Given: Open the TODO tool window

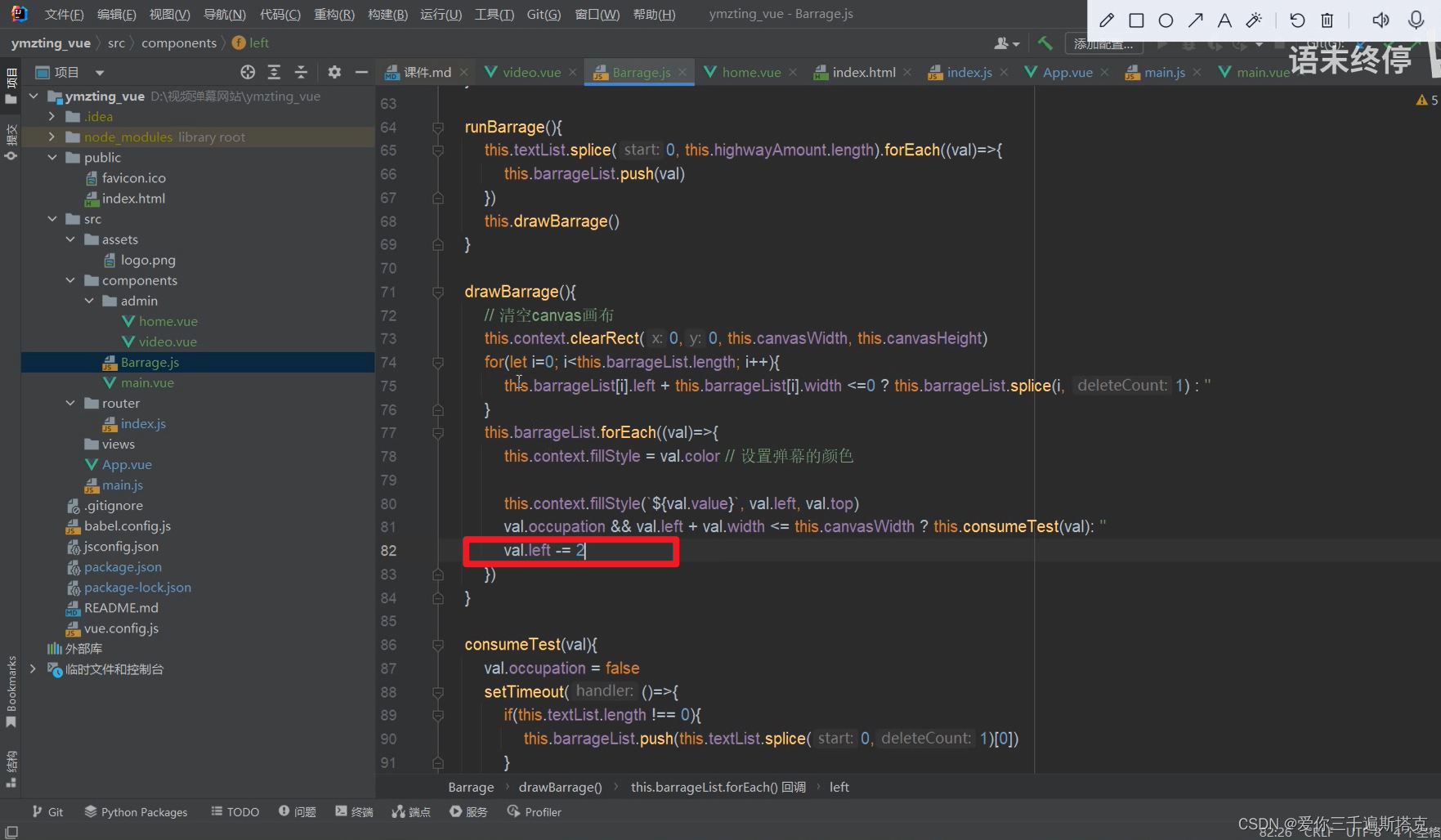Looking at the screenshot, I should point(235,811).
